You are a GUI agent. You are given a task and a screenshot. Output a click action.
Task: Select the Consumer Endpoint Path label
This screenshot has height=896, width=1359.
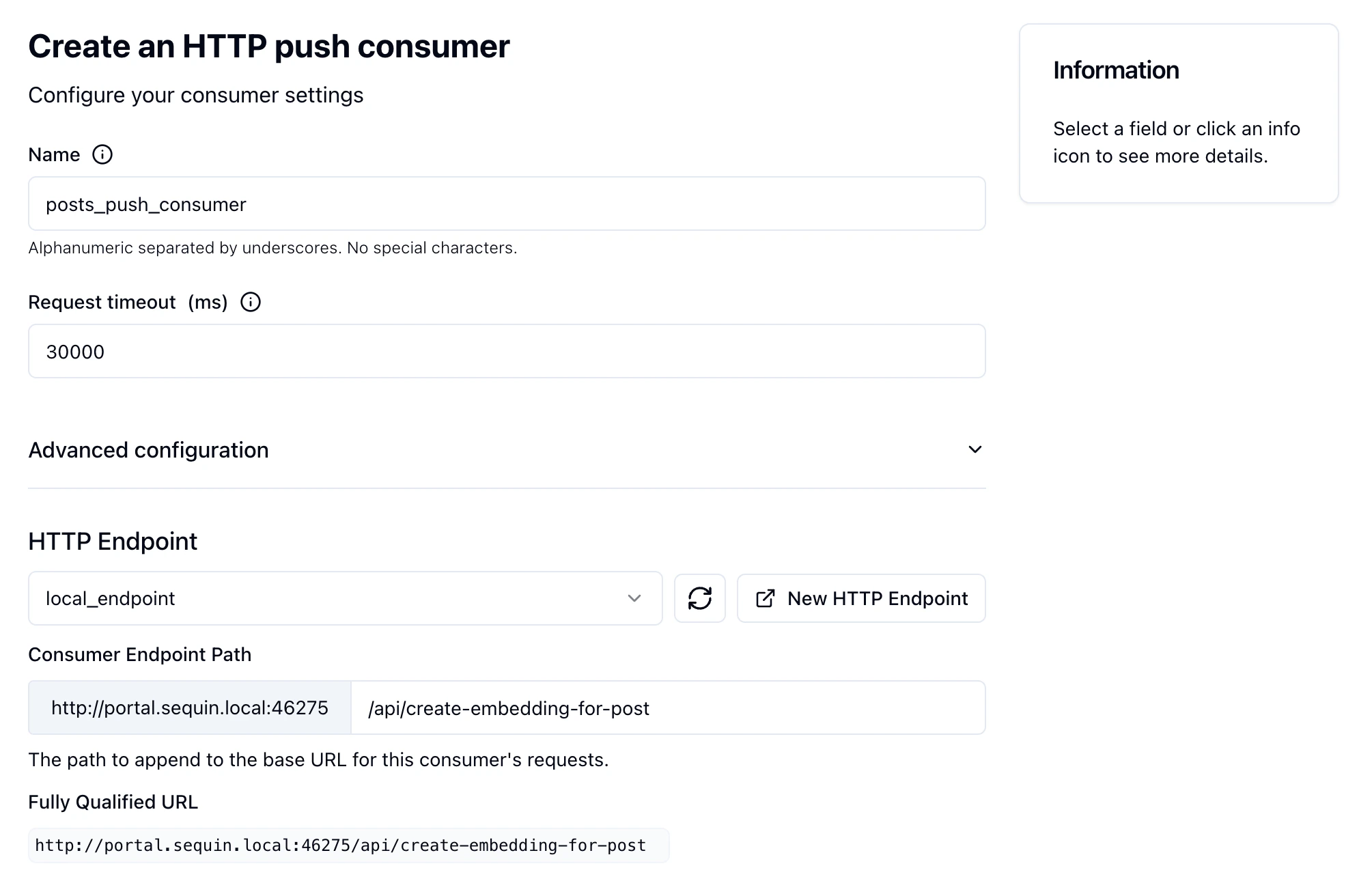point(139,654)
